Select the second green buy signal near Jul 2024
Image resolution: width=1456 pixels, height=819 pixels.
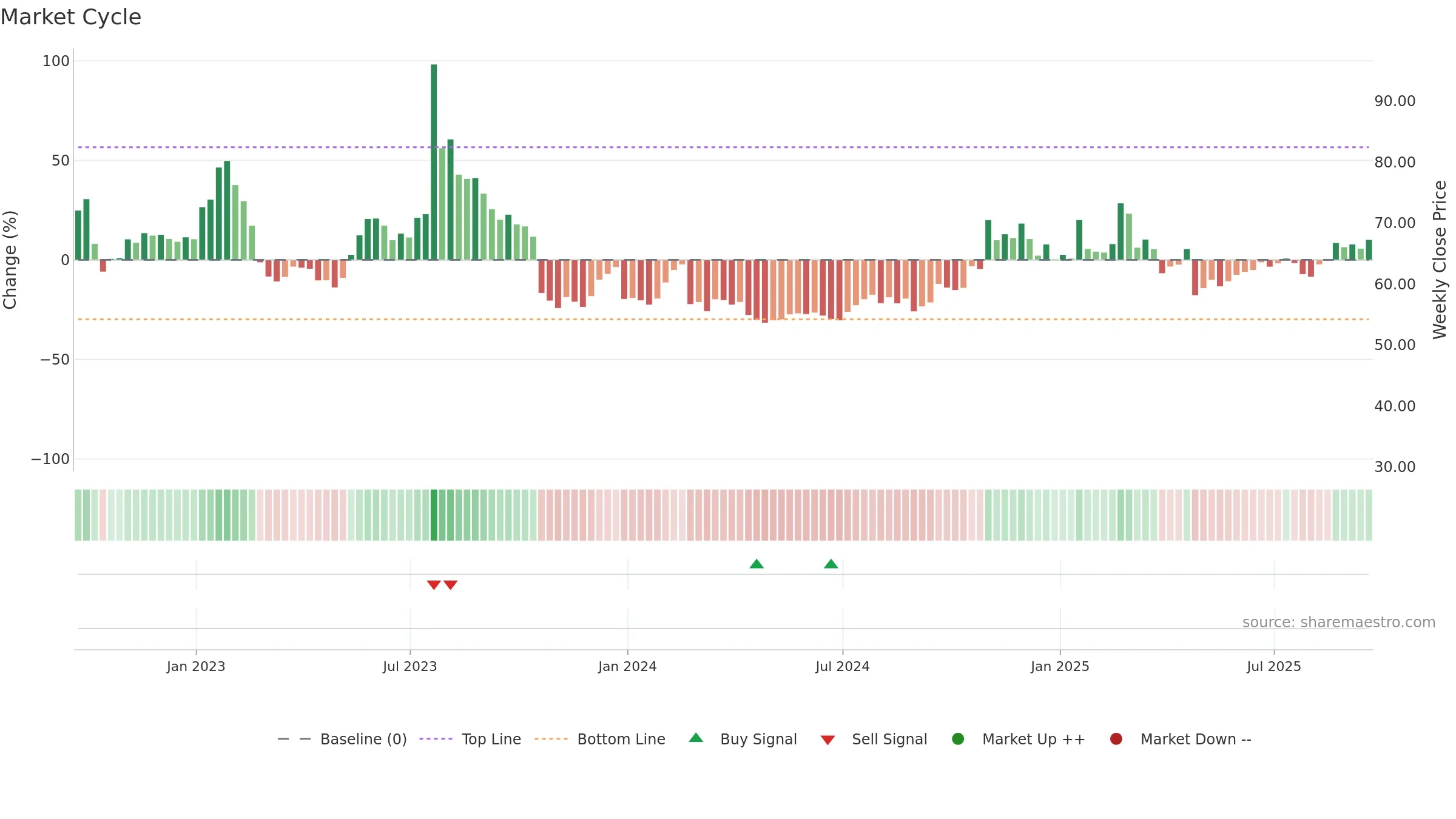coord(831,564)
